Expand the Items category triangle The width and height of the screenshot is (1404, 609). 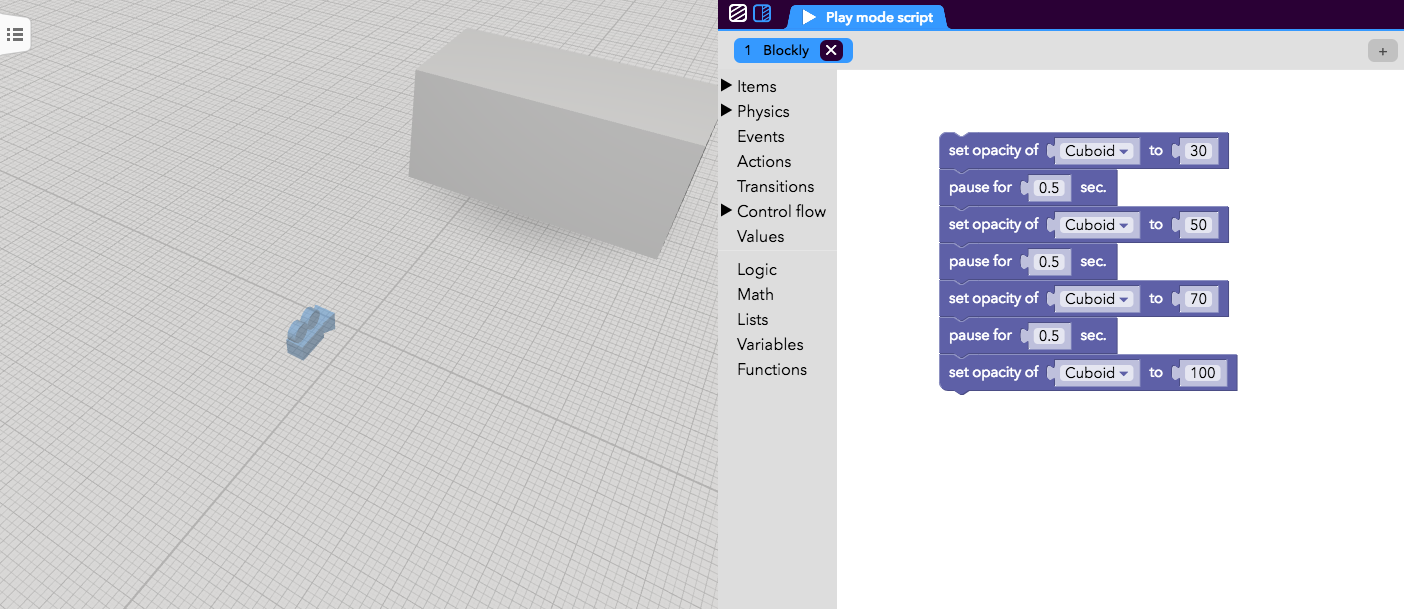tap(726, 86)
